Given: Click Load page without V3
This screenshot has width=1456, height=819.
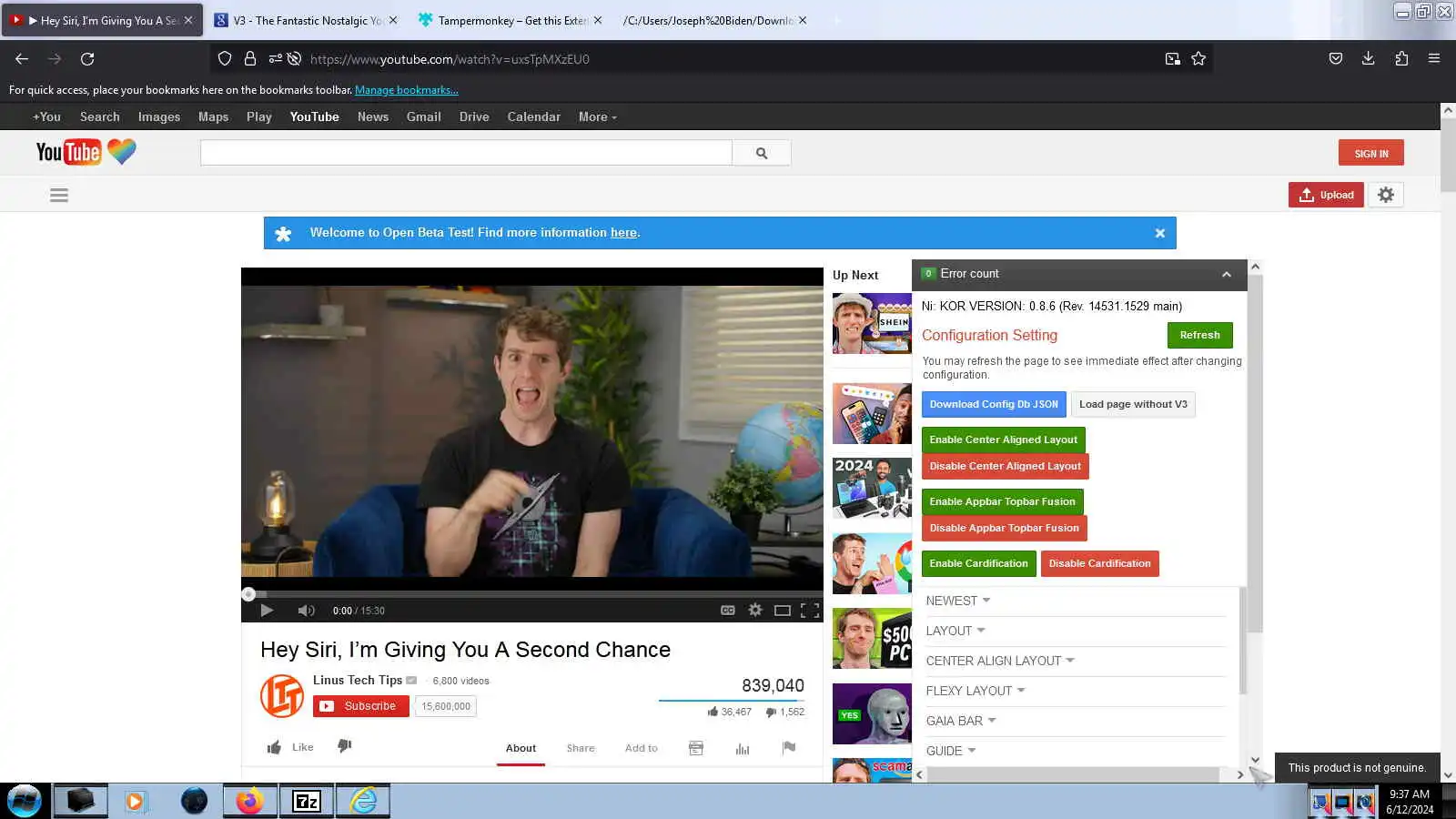Looking at the screenshot, I should pos(1133,404).
